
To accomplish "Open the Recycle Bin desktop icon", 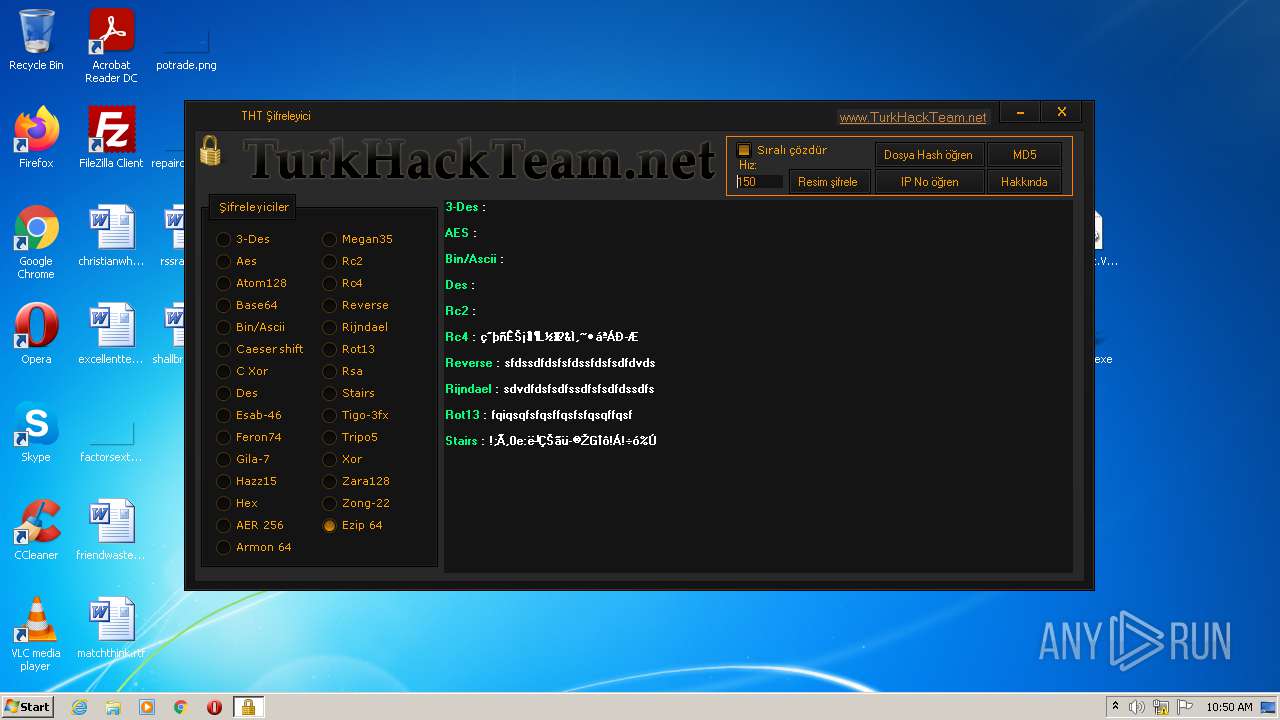I will [36, 40].
